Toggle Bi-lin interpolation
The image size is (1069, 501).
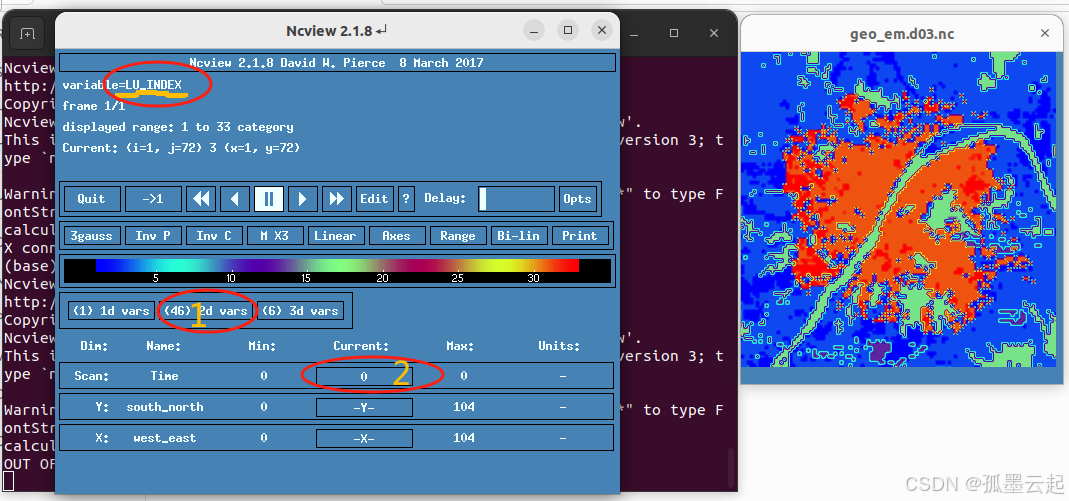(x=519, y=236)
